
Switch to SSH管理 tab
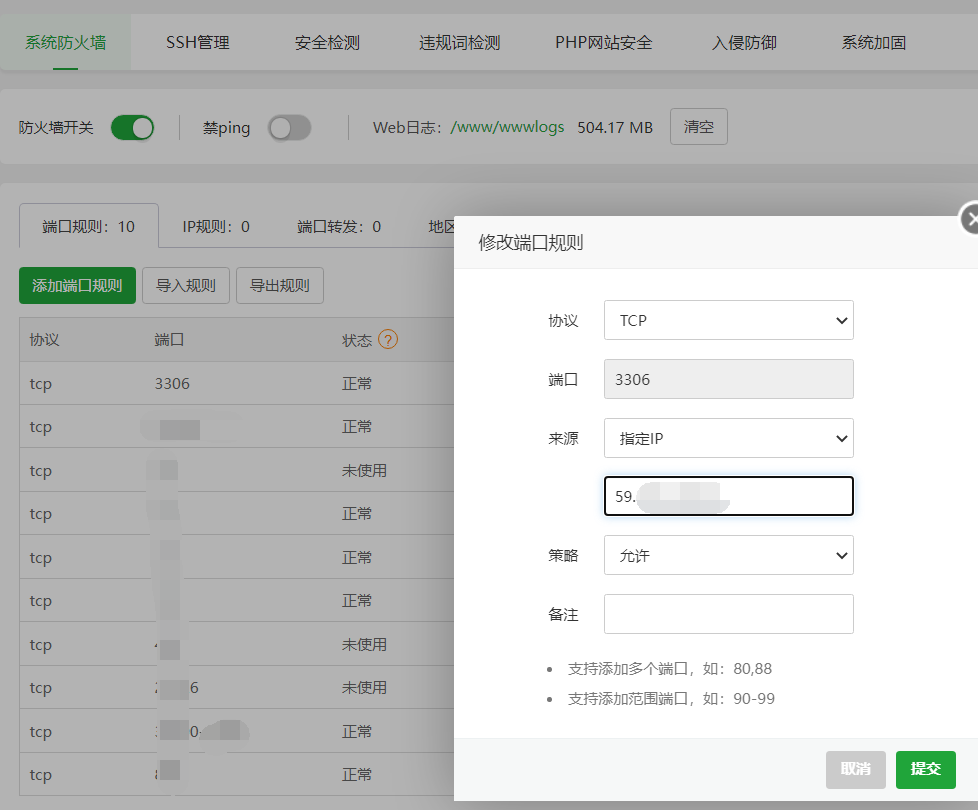click(x=197, y=42)
